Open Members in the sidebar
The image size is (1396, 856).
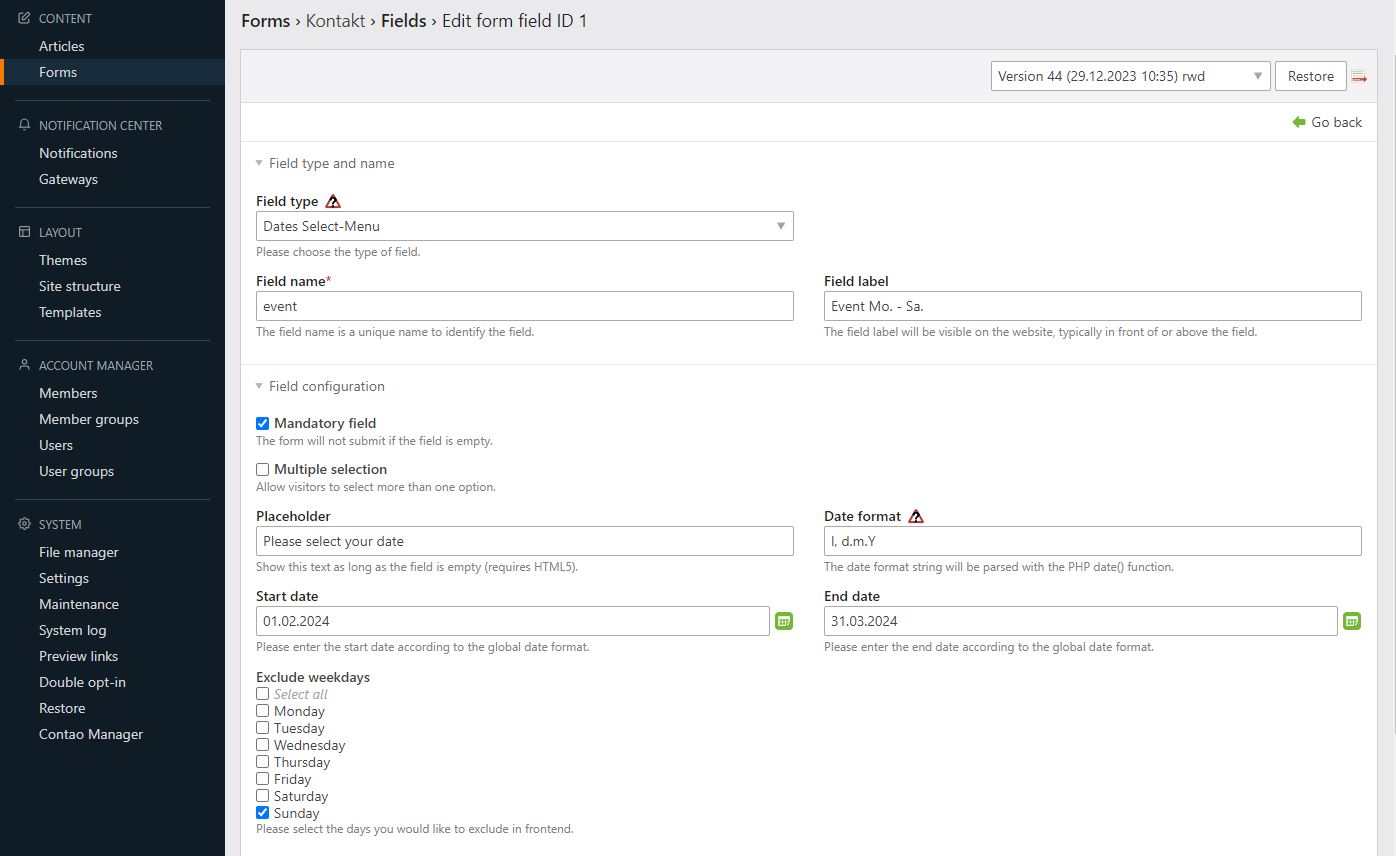coord(68,393)
